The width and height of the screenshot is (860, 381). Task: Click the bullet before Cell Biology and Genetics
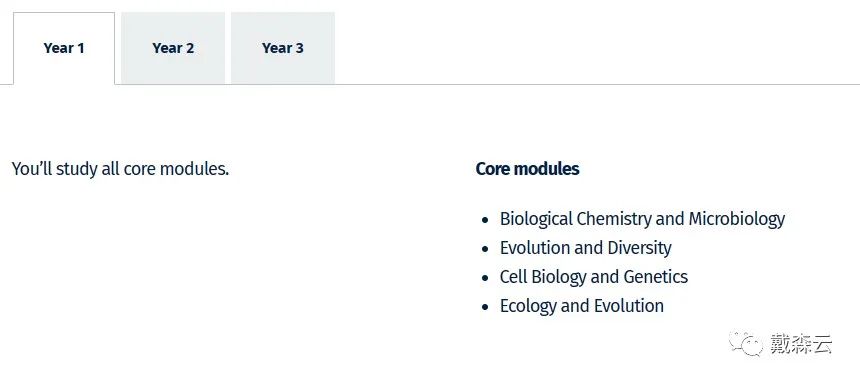click(485, 278)
